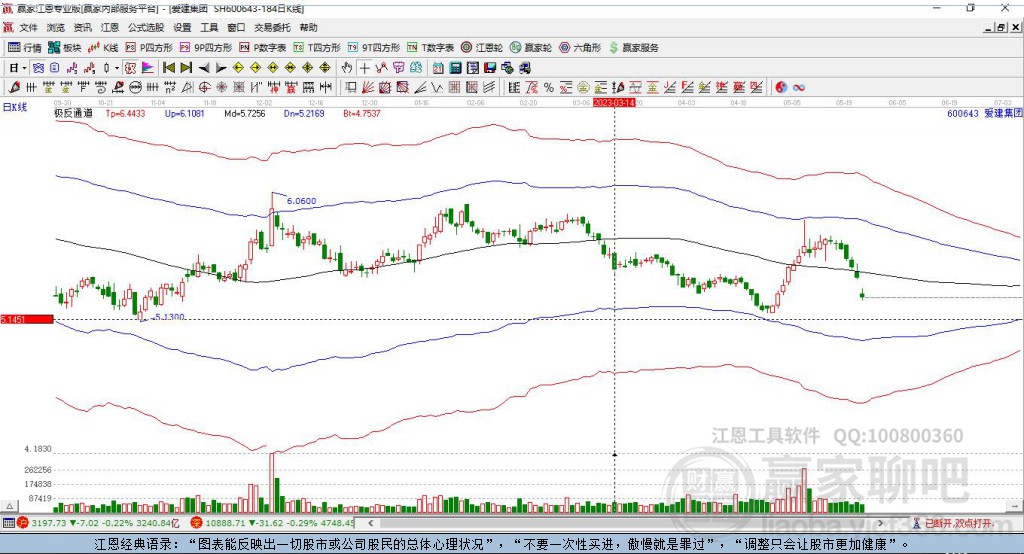Click the 已断开,双击打开 connection status

click(x=960, y=523)
